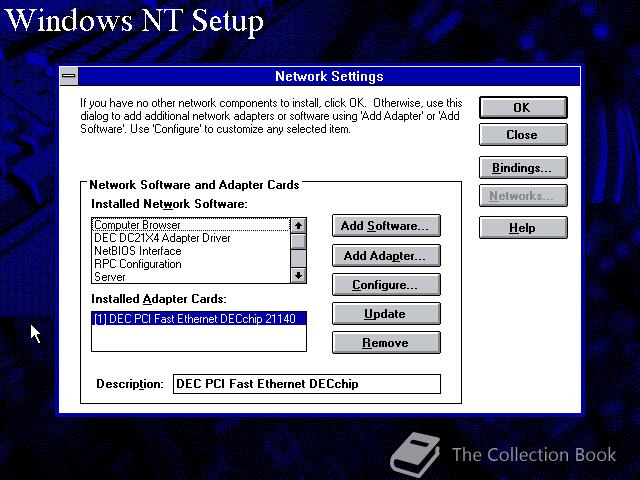Click the scrollbar thumb of software list
Screen dimensions: 640x480
point(298,241)
